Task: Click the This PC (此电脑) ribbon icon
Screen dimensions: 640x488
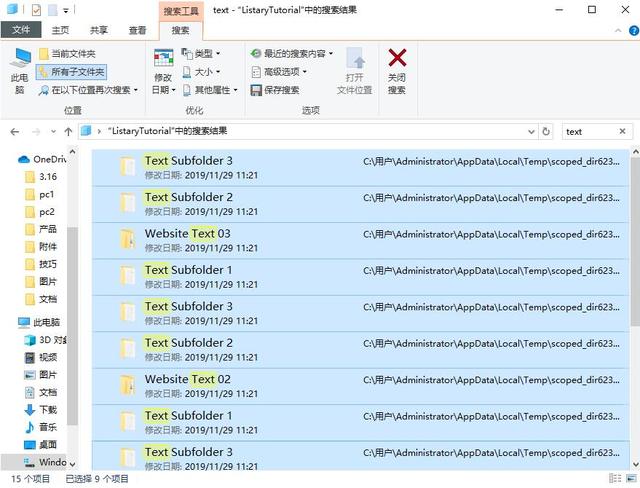Action: [x=20, y=71]
